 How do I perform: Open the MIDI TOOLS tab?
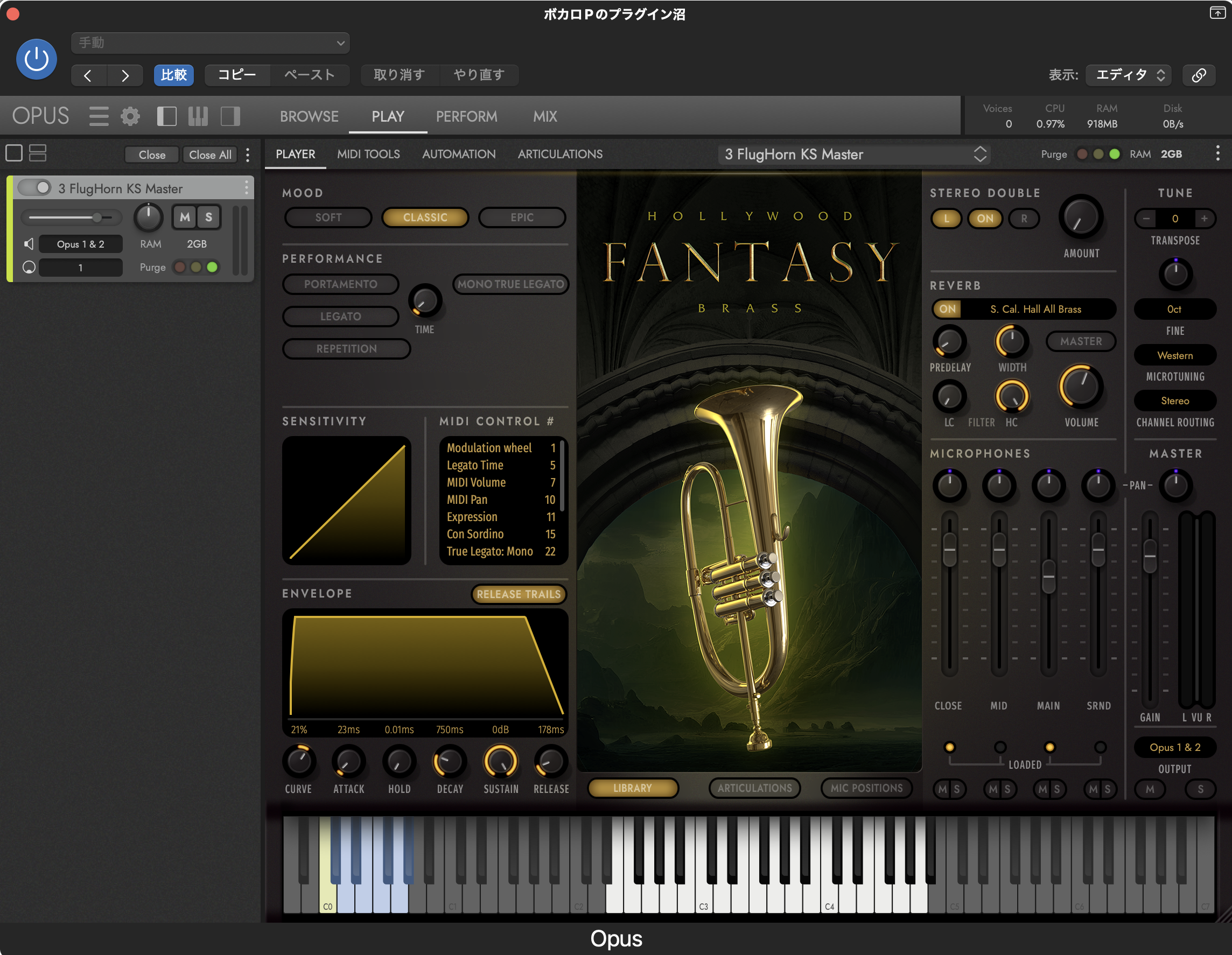coord(368,154)
